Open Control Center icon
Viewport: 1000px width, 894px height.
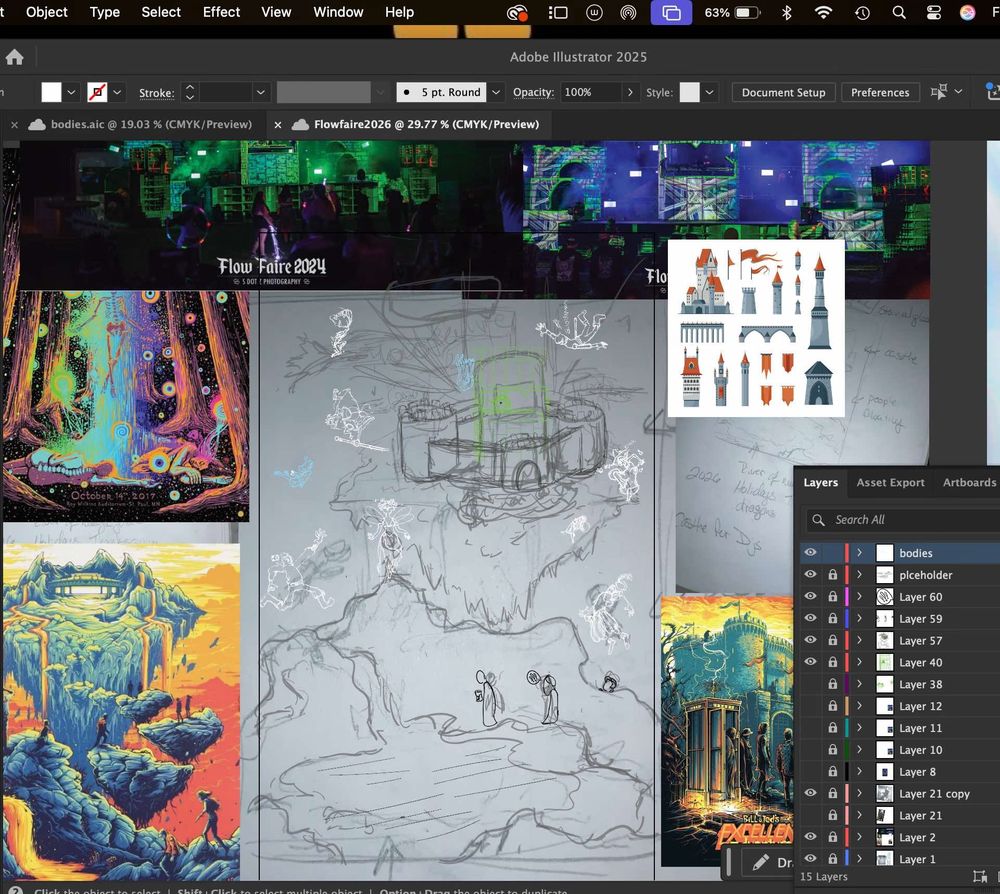click(x=934, y=13)
